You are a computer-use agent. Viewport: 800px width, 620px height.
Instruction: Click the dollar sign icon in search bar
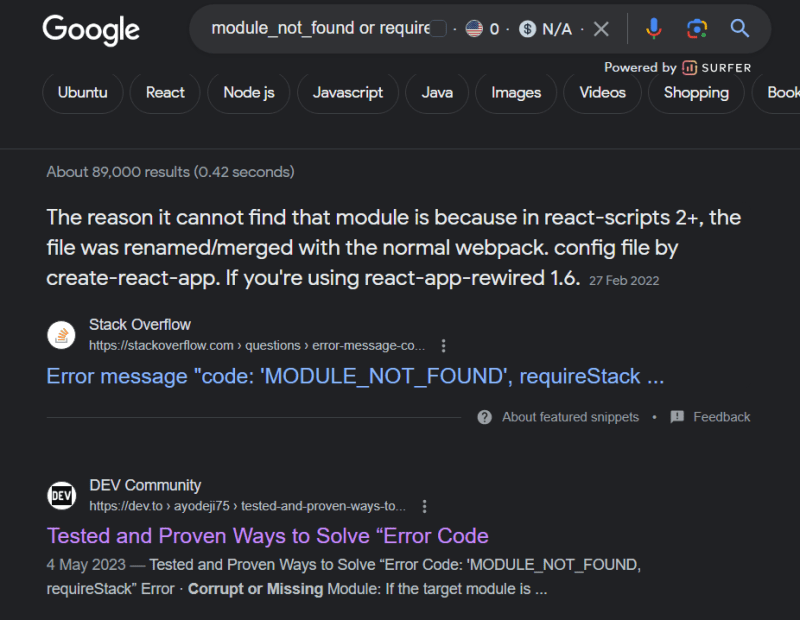tap(528, 29)
